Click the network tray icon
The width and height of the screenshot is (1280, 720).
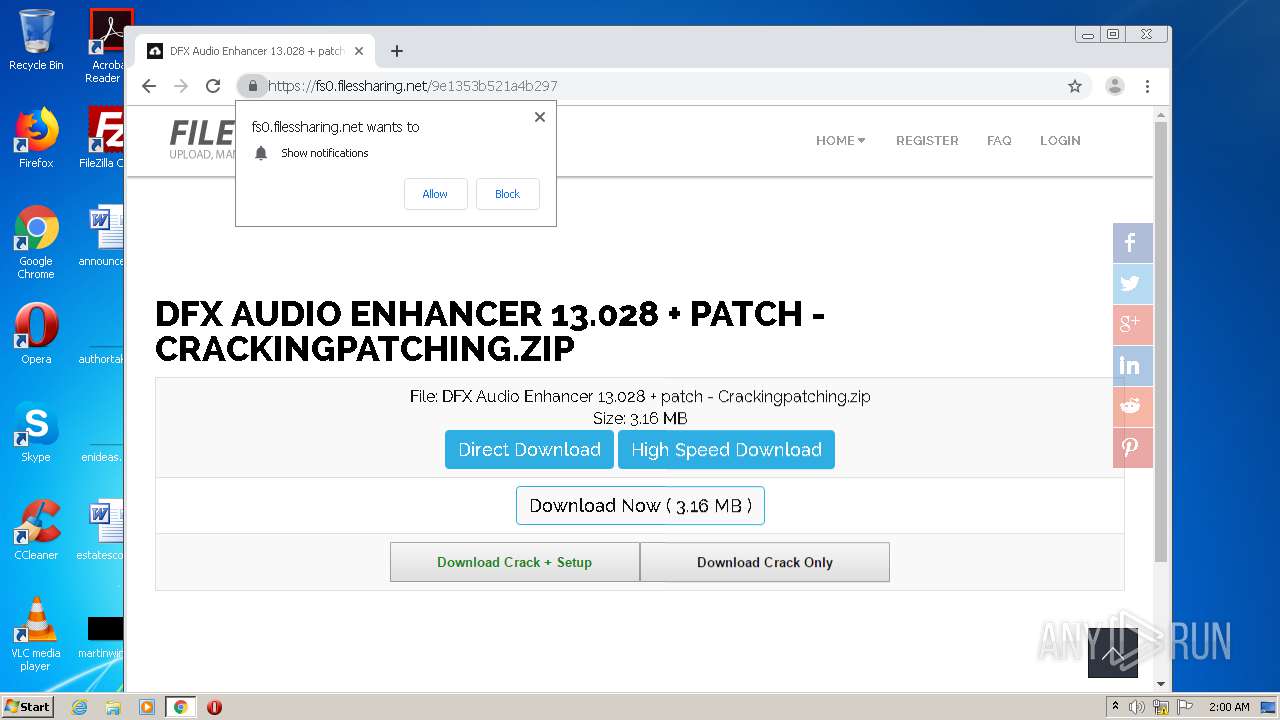(1161, 707)
